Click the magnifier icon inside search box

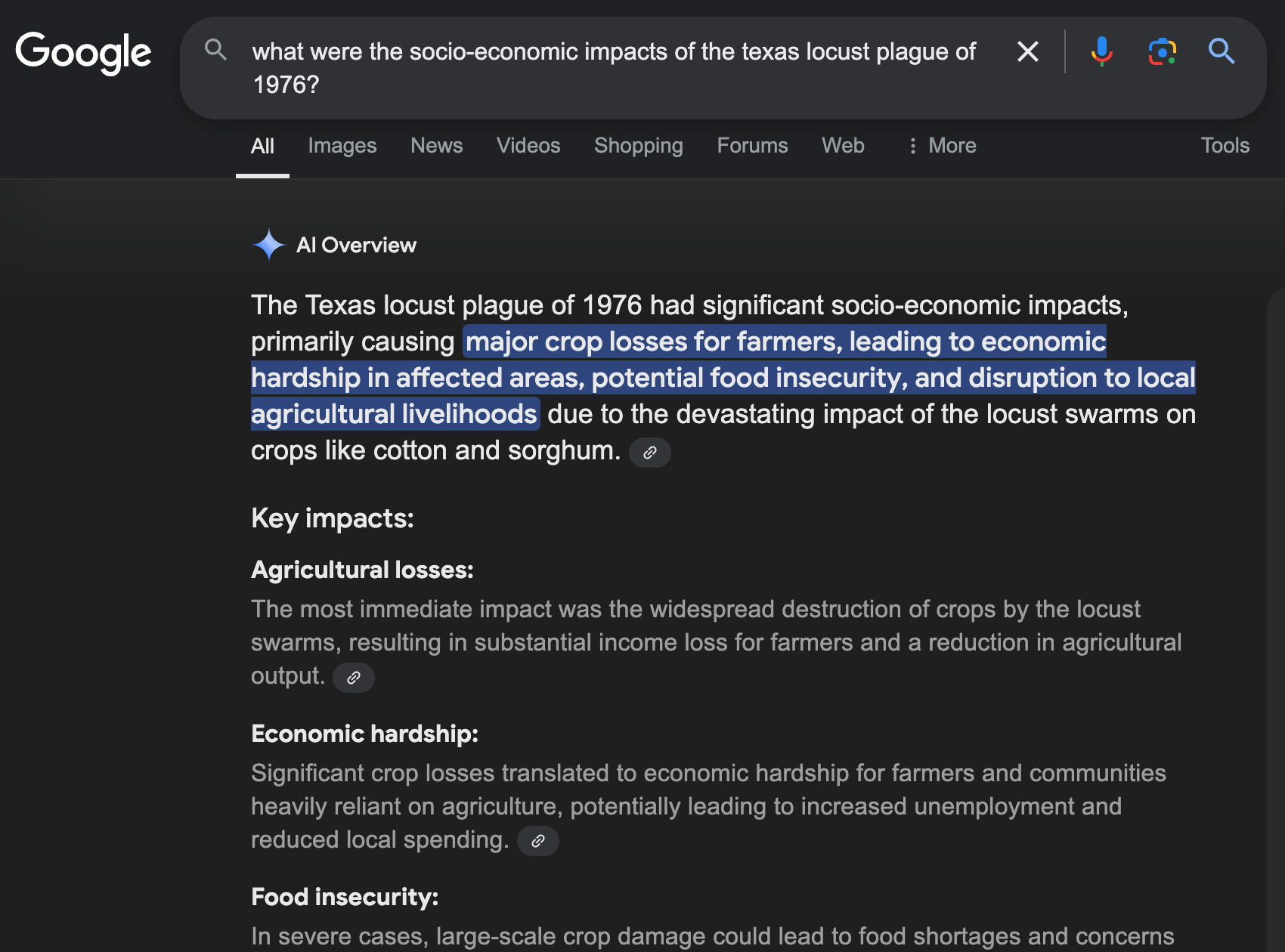click(x=215, y=51)
